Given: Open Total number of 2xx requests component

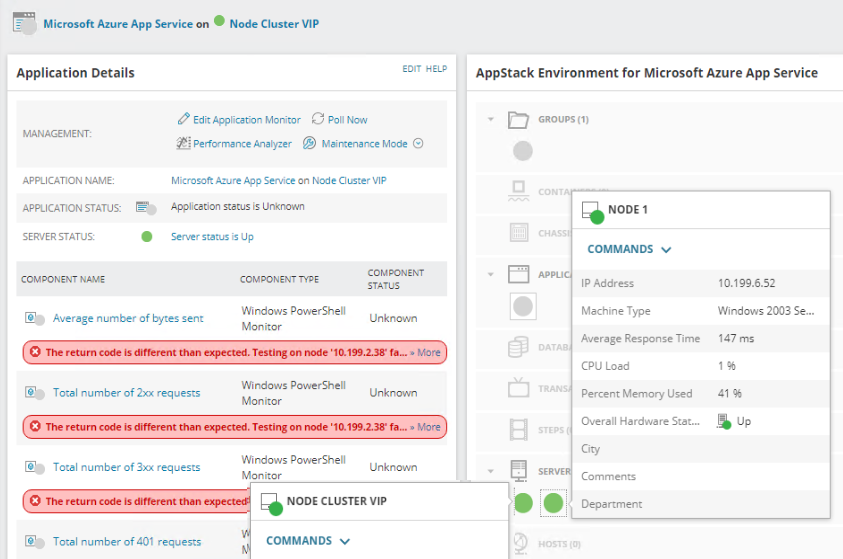Looking at the screenshot, I should [126, 393].
